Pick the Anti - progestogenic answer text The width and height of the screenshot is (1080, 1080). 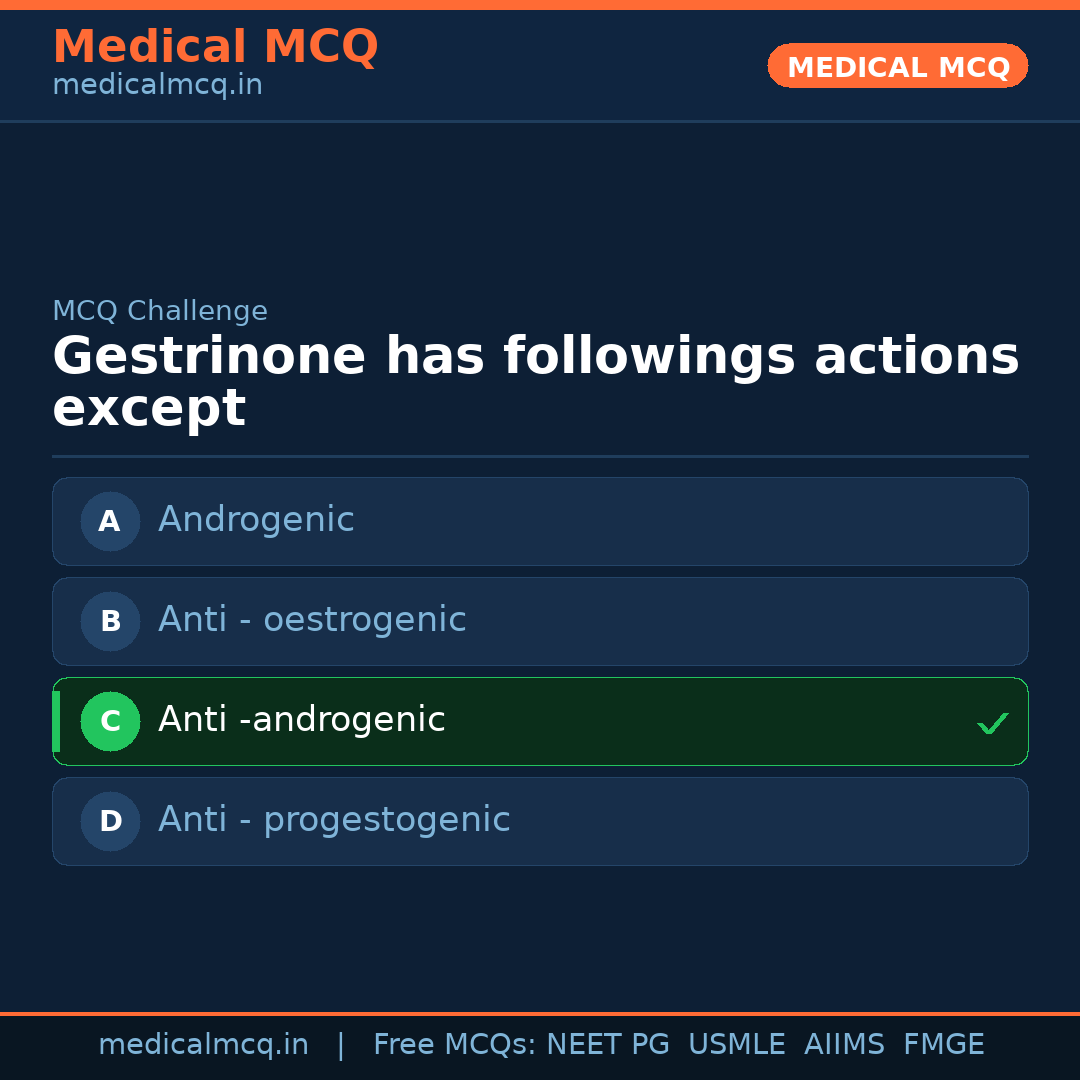pyautogui.click(x=334, y=820)
